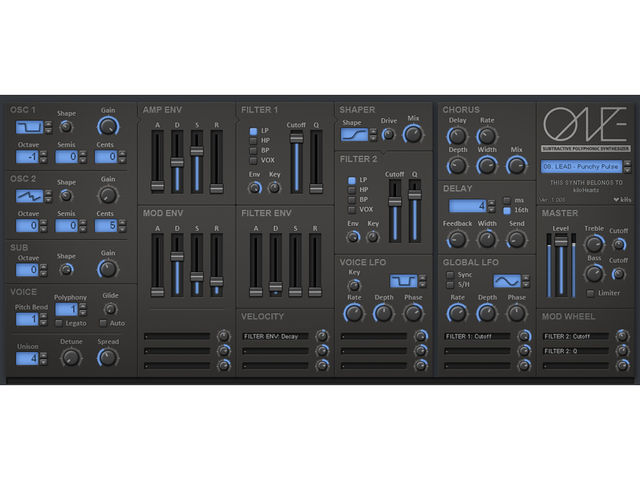Click the Master Treble knob

pos(594,244)
